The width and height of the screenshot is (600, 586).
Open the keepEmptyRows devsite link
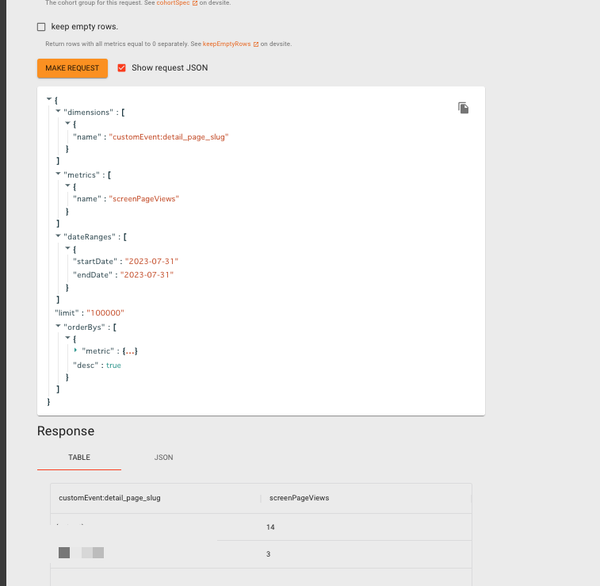click(227, 44)
